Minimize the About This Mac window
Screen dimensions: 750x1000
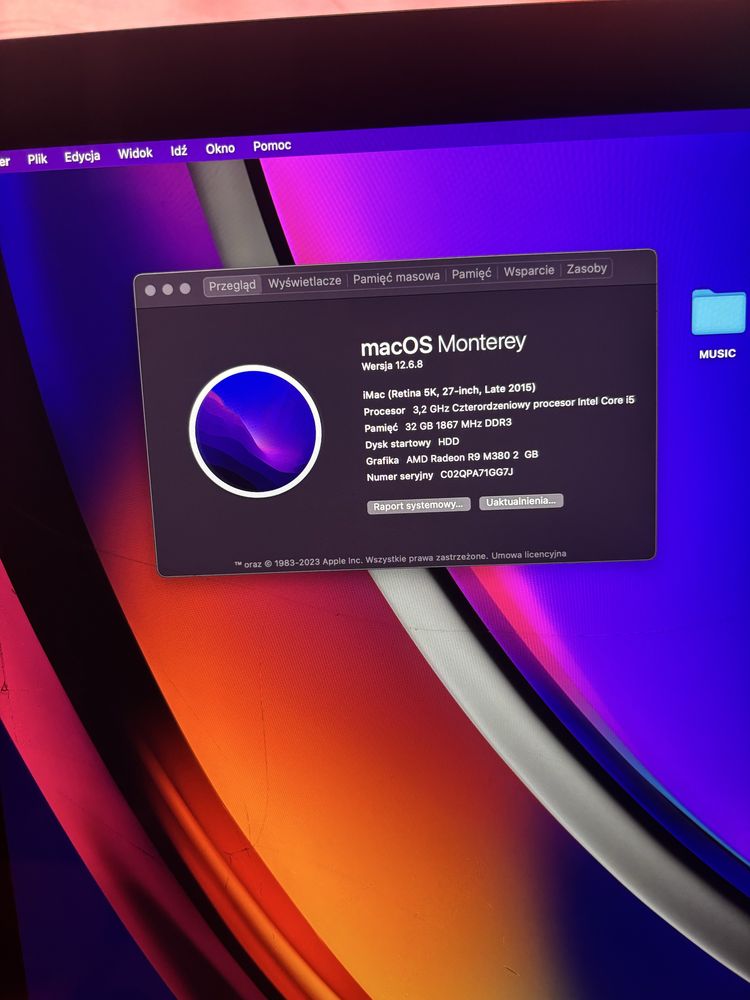click(168, 290)
